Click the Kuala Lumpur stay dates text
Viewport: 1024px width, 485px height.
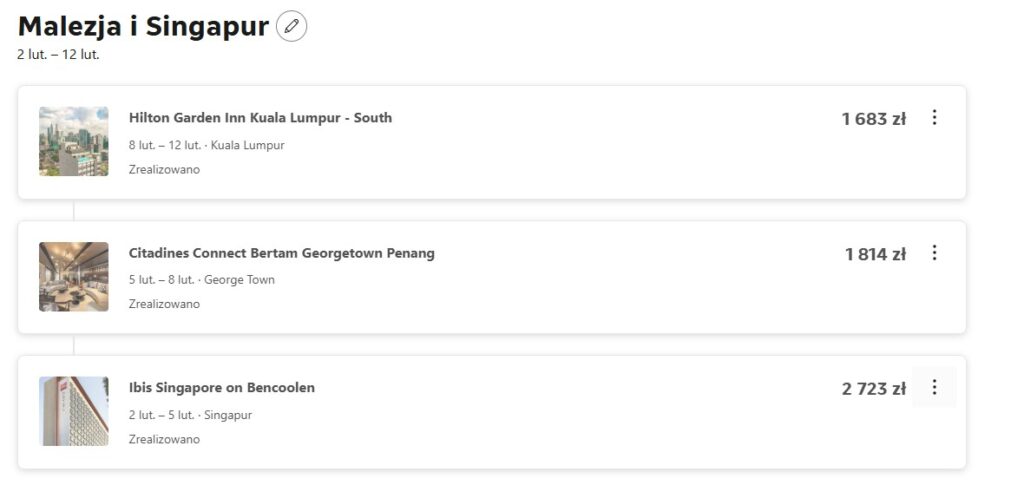click(206, 145)
